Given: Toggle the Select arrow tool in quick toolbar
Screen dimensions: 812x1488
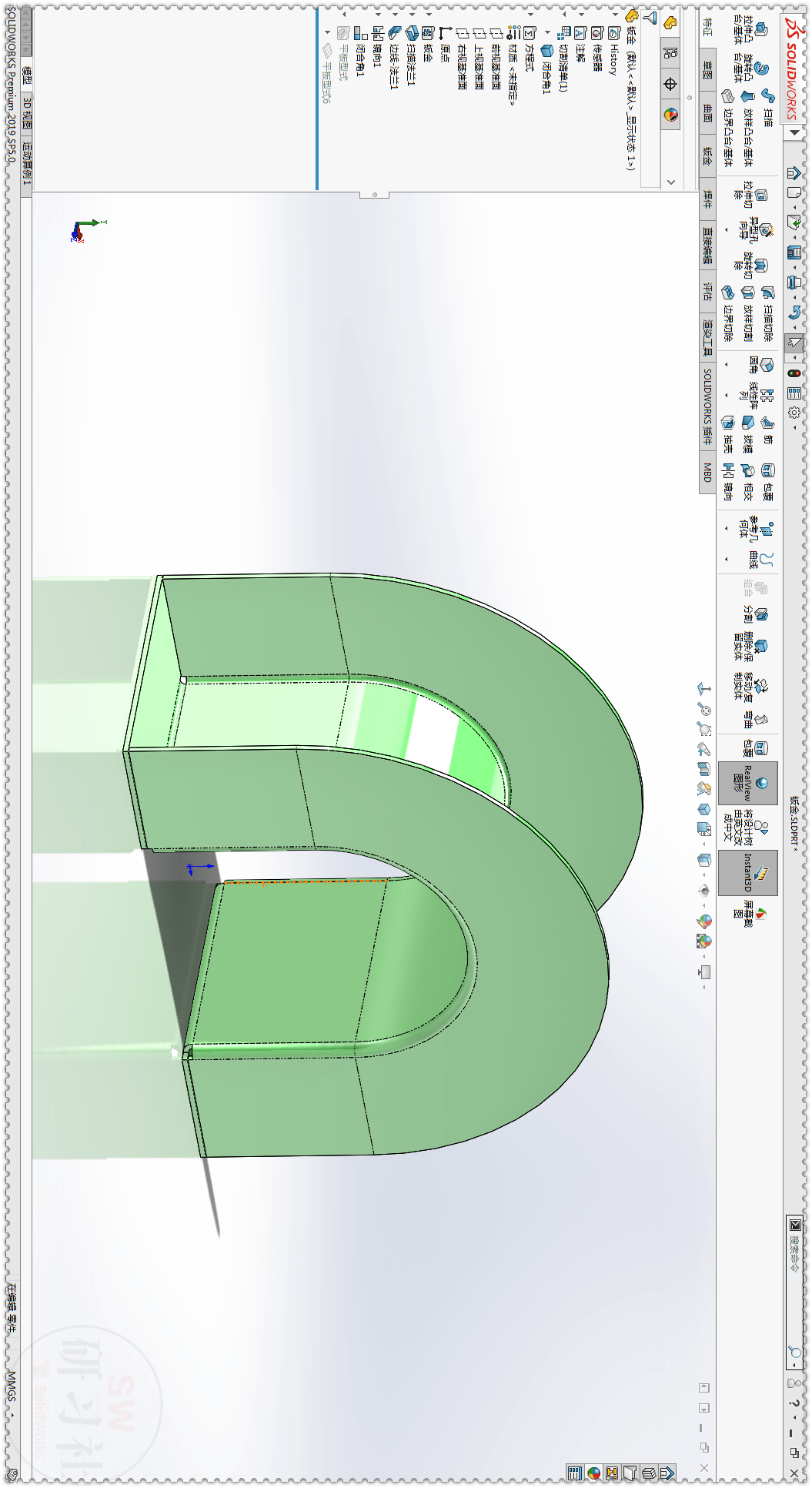Looking at the screenshot, I should 794,343.
